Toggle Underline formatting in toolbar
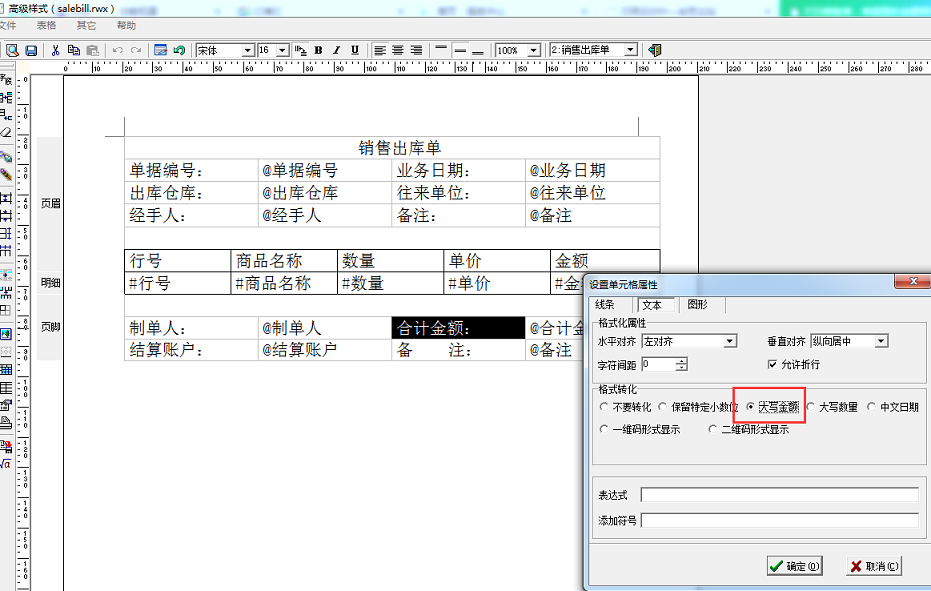This screenshot has width=931, height=591. (355, 50)
